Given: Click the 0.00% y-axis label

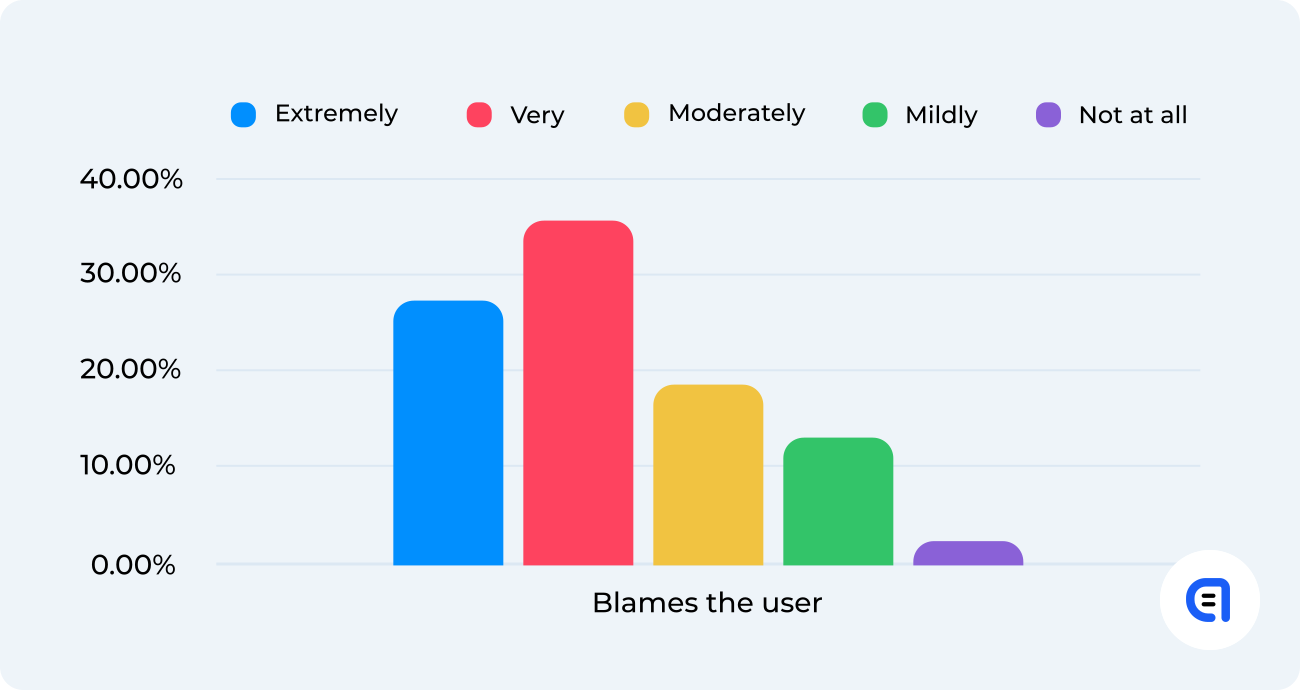Looking at the screenshot, I should [x=133, y=565].
